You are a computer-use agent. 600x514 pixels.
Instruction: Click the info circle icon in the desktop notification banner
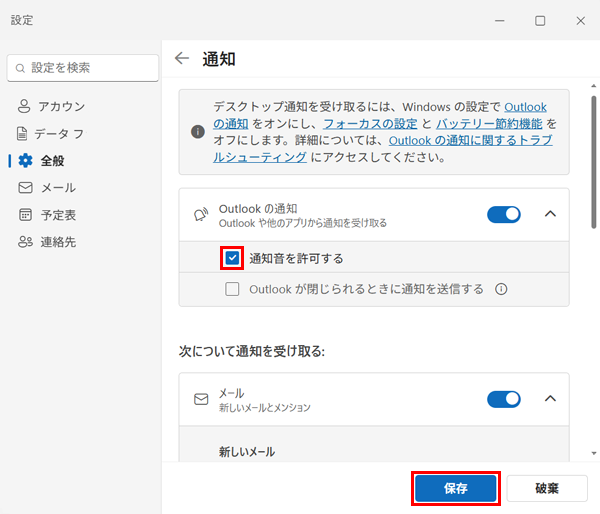pos(198,132)
